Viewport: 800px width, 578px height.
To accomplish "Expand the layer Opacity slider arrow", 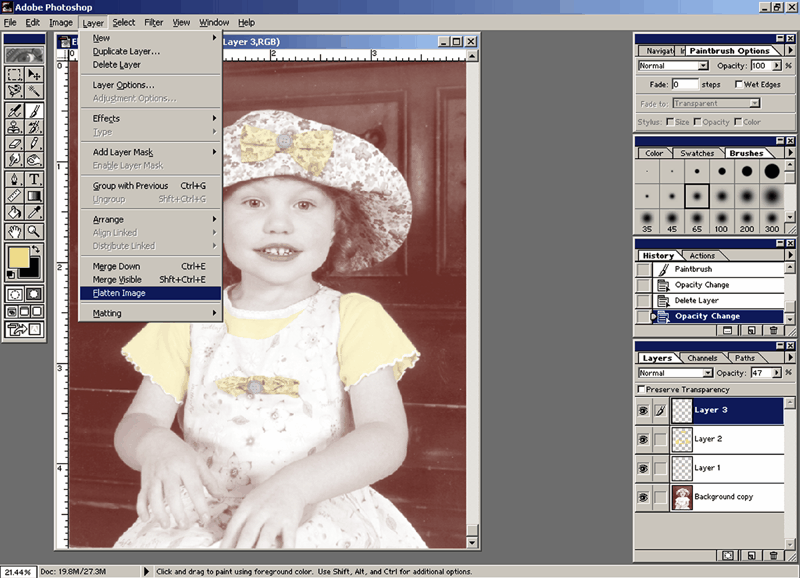I will (x=777, y=373).
